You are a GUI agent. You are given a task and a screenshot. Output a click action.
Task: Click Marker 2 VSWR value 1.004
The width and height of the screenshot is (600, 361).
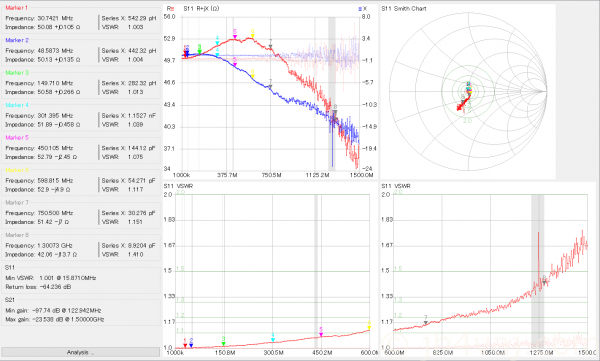pos(135,60)
